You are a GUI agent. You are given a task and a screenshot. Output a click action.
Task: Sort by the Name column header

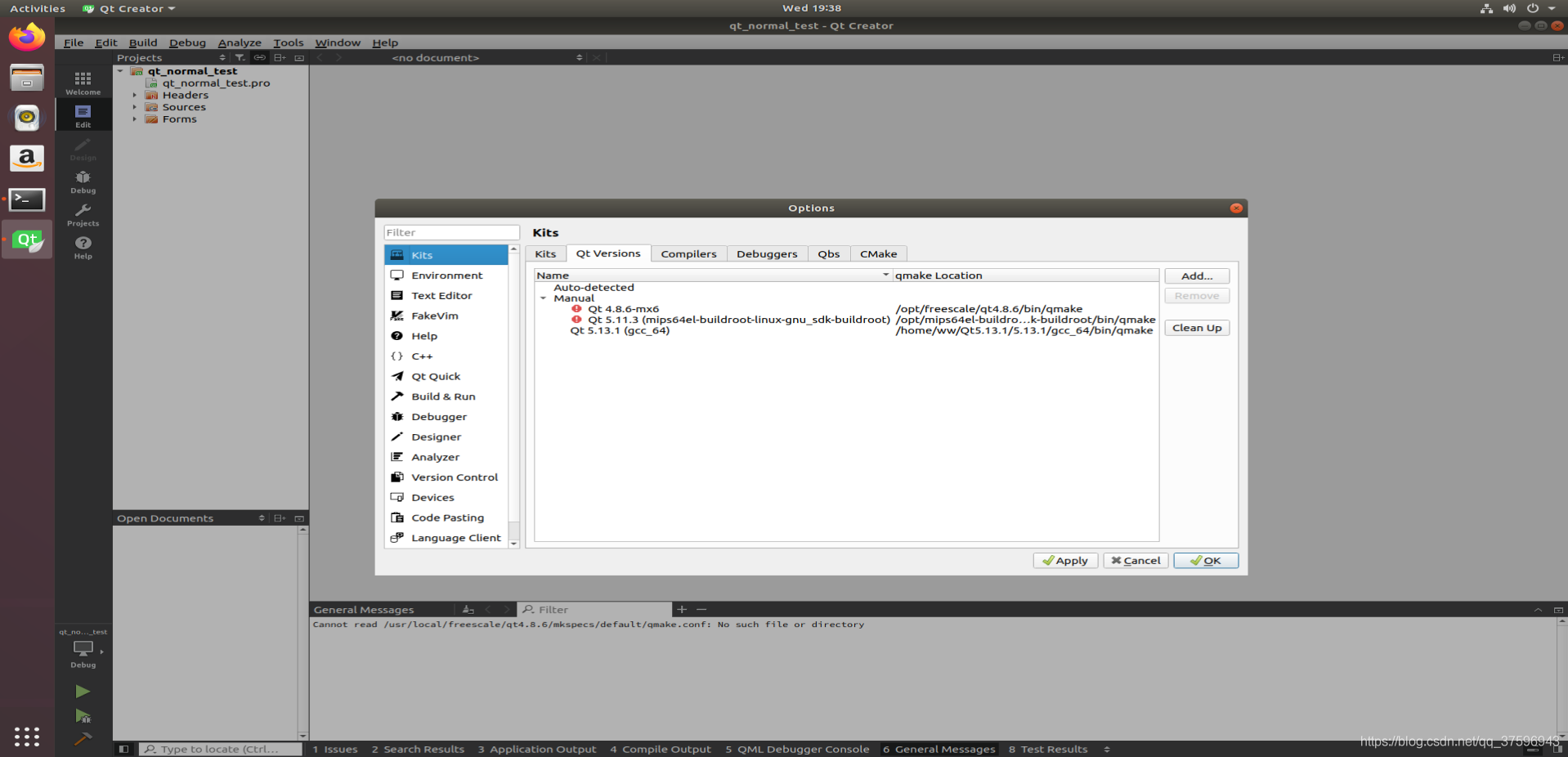pyautogui.click(x=713, y=275)
